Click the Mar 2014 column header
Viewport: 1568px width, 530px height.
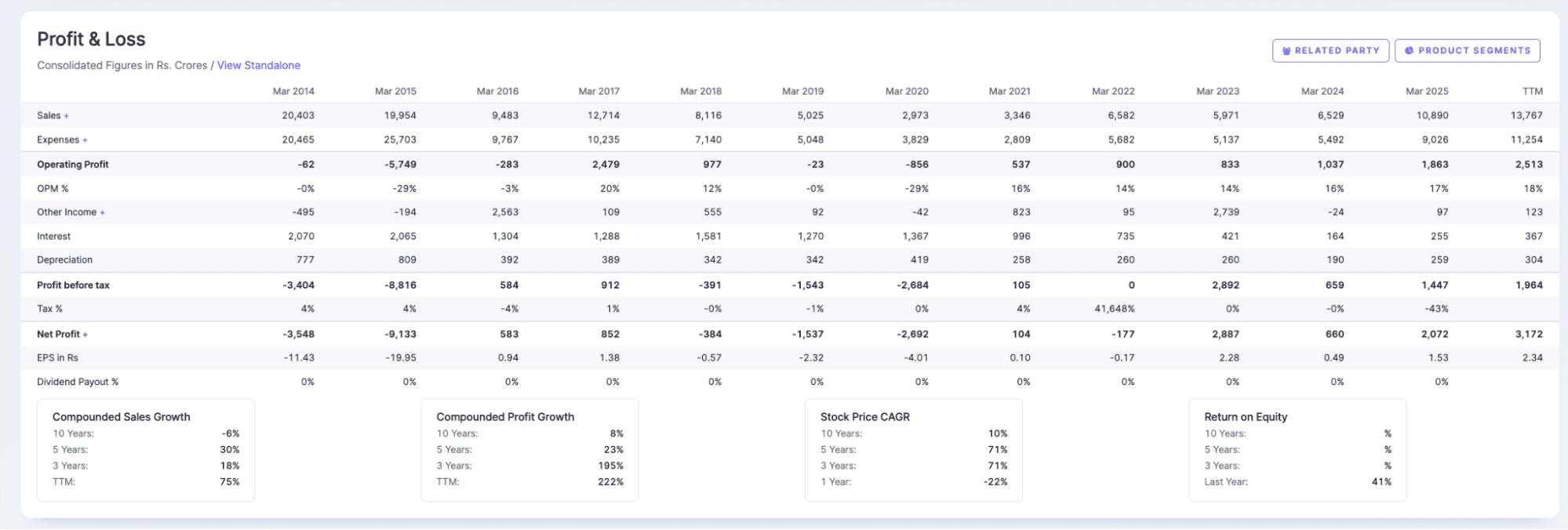coord(294,91)
